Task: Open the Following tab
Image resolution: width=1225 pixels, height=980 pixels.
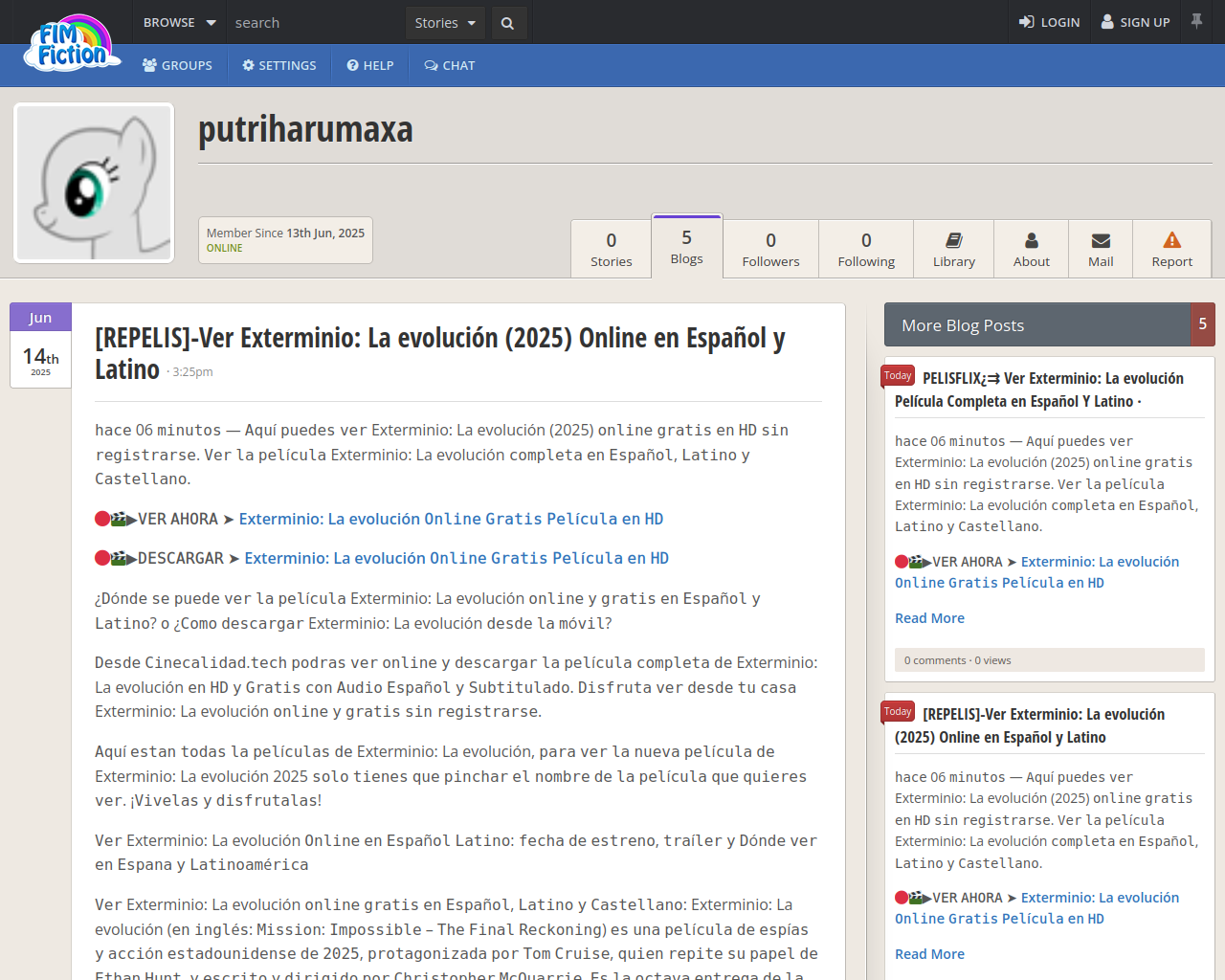Action: coord(866,249)
